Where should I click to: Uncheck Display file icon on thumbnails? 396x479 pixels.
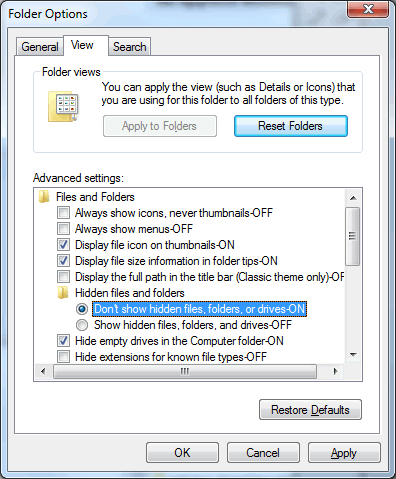click(x=63, y=245)
